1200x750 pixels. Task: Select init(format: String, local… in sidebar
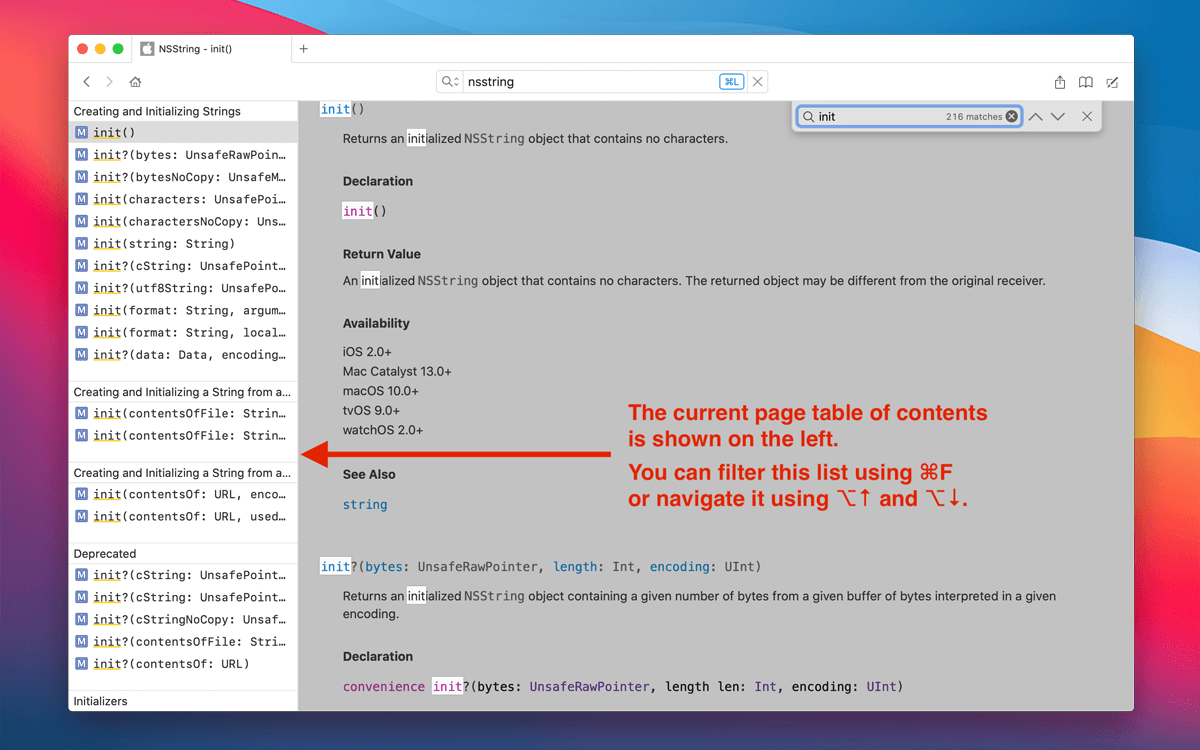click(183, 332)
